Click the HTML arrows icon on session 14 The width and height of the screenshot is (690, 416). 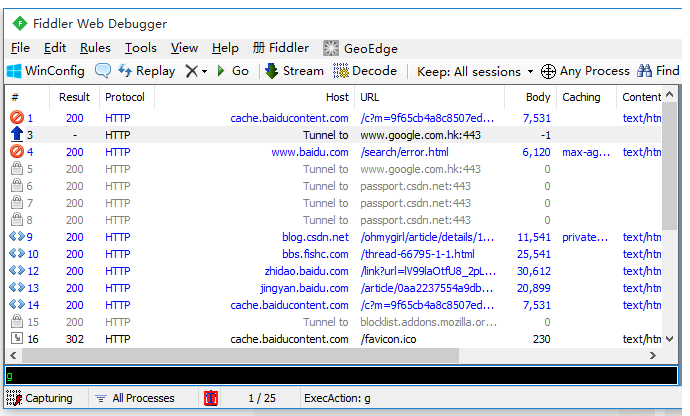coord(17,304)
